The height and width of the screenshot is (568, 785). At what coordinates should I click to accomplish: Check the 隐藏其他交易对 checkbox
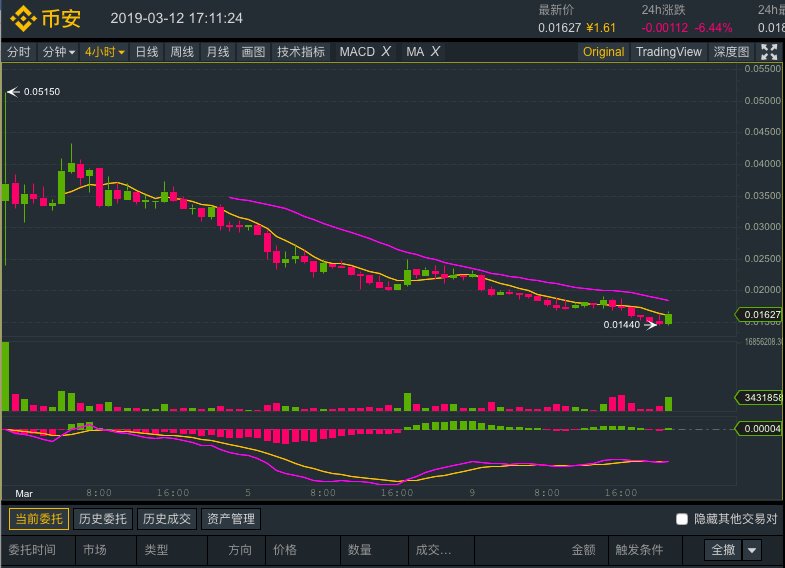click(x=682, y=519)
